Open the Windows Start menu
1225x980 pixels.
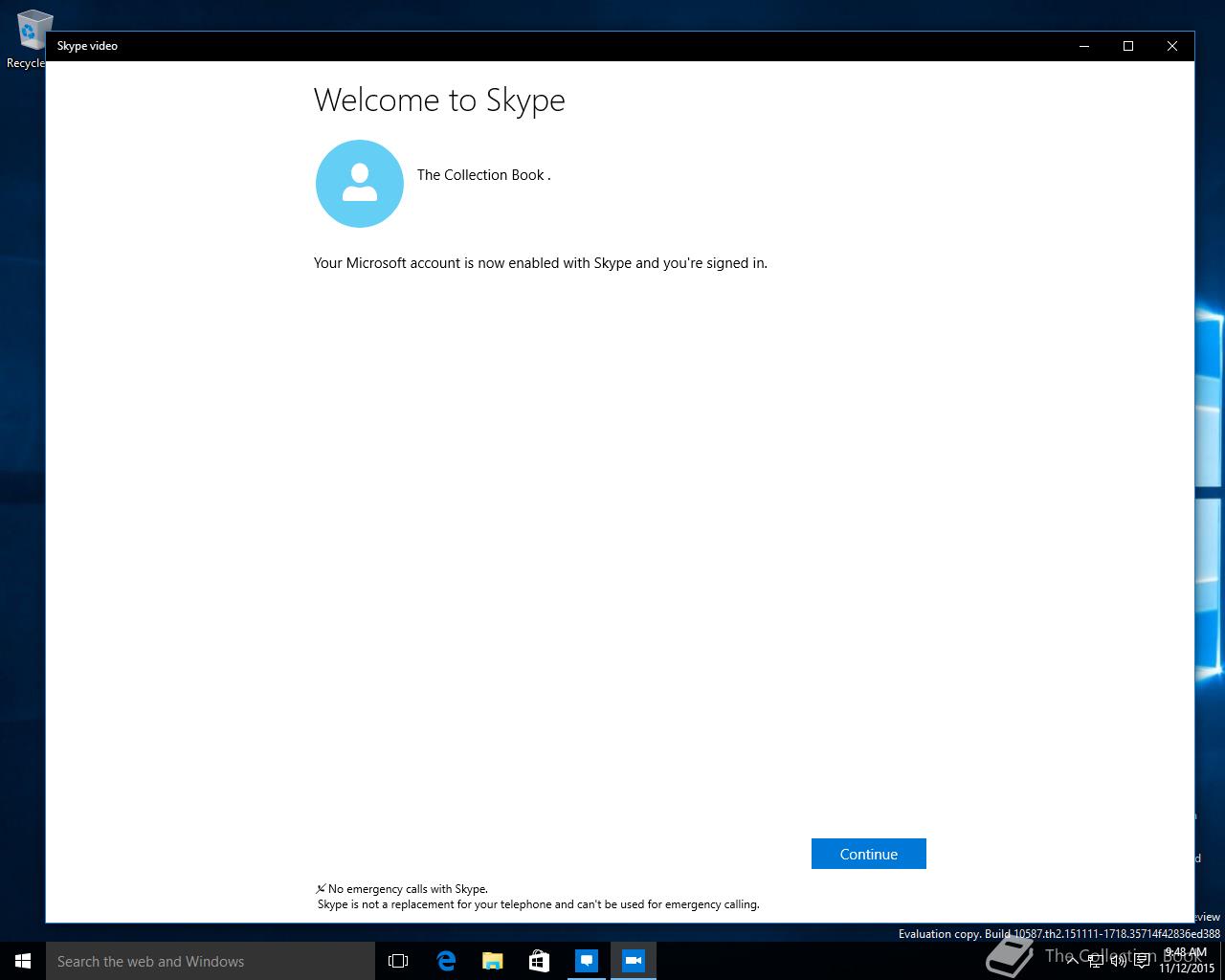[x=23, y=961]
